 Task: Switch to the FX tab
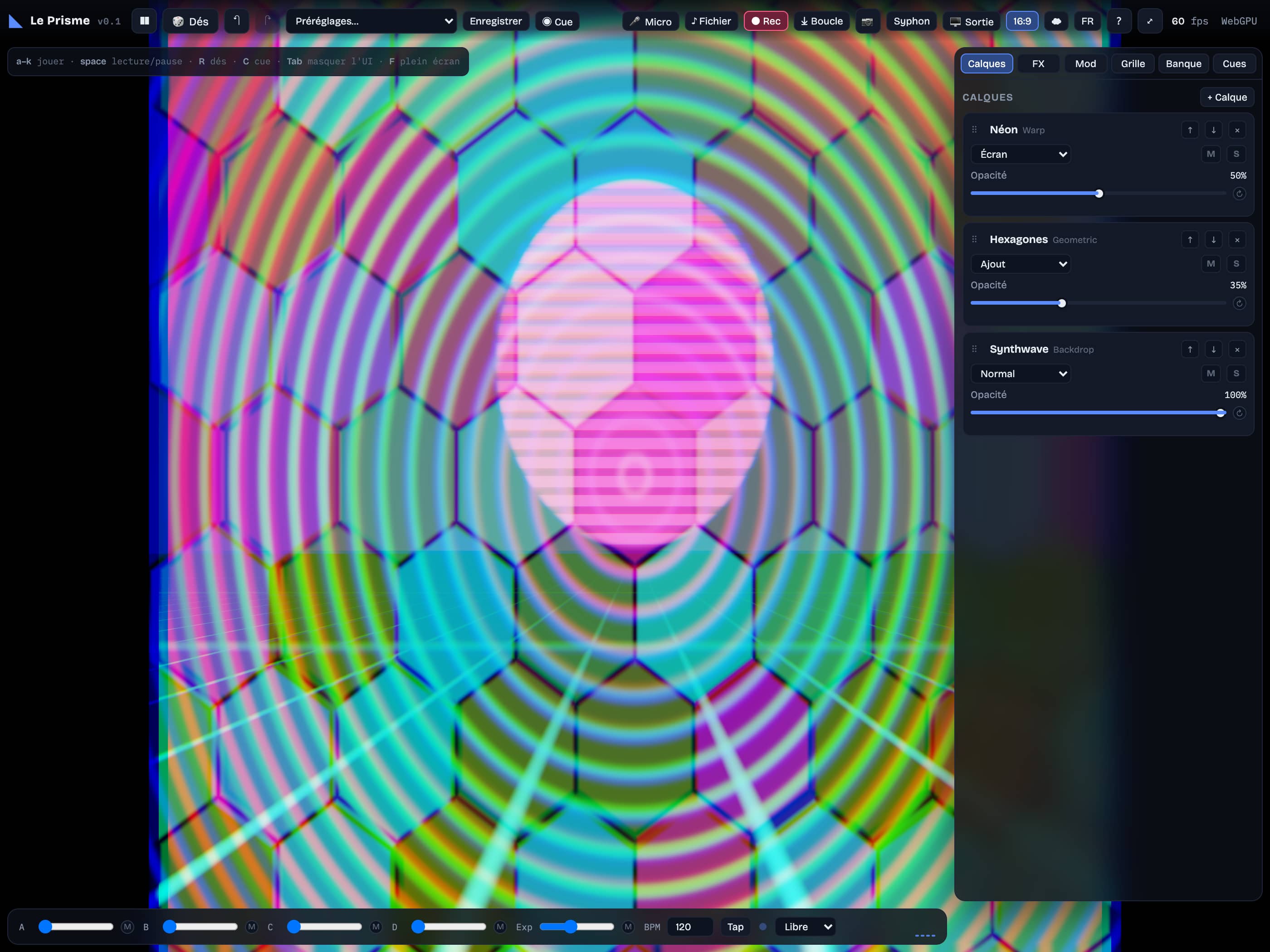(1038, 64)
